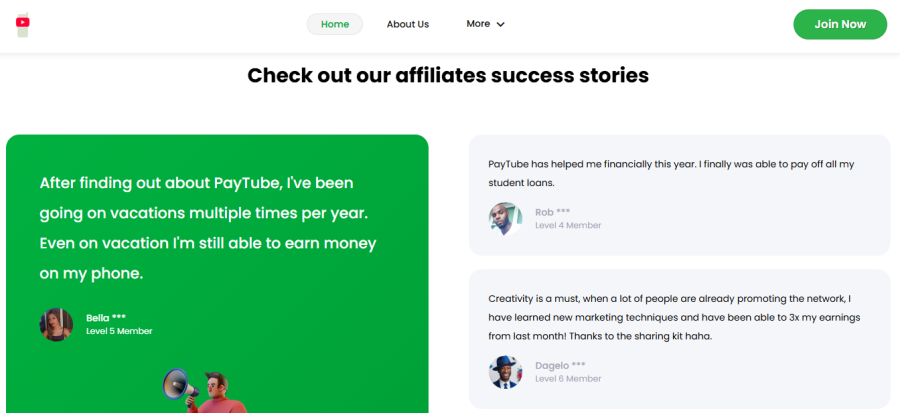The width and height of the screenshot is (900, 413).
Task: Click the megaphone character illustration
Action: coord(202,390)
